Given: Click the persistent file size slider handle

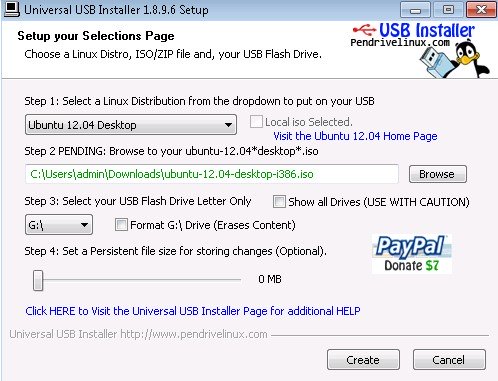Looking at the screenshot, I should click(x=38, y=280).
